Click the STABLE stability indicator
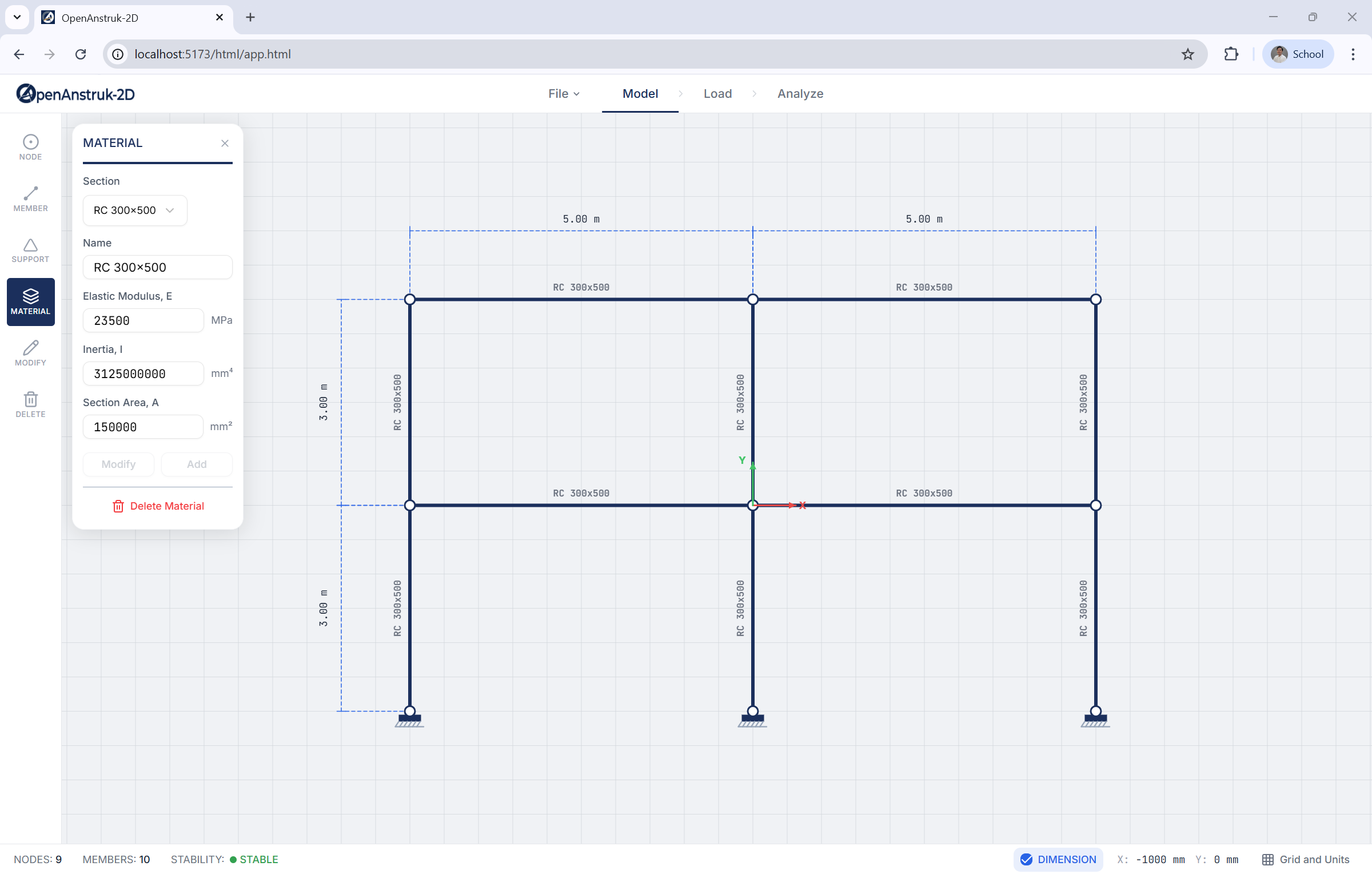This screenshot has width=1372, height=874. [x=254, y=859]
